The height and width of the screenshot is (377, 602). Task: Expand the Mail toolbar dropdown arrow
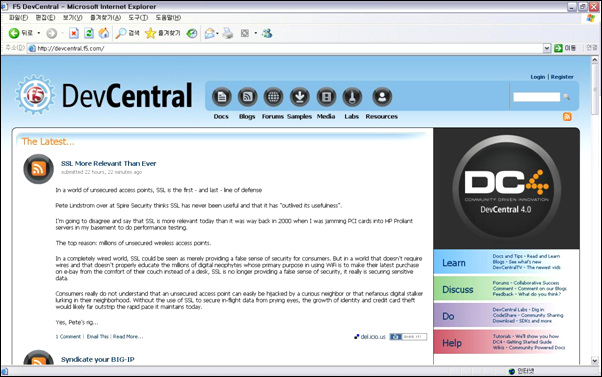click(217, 33)
